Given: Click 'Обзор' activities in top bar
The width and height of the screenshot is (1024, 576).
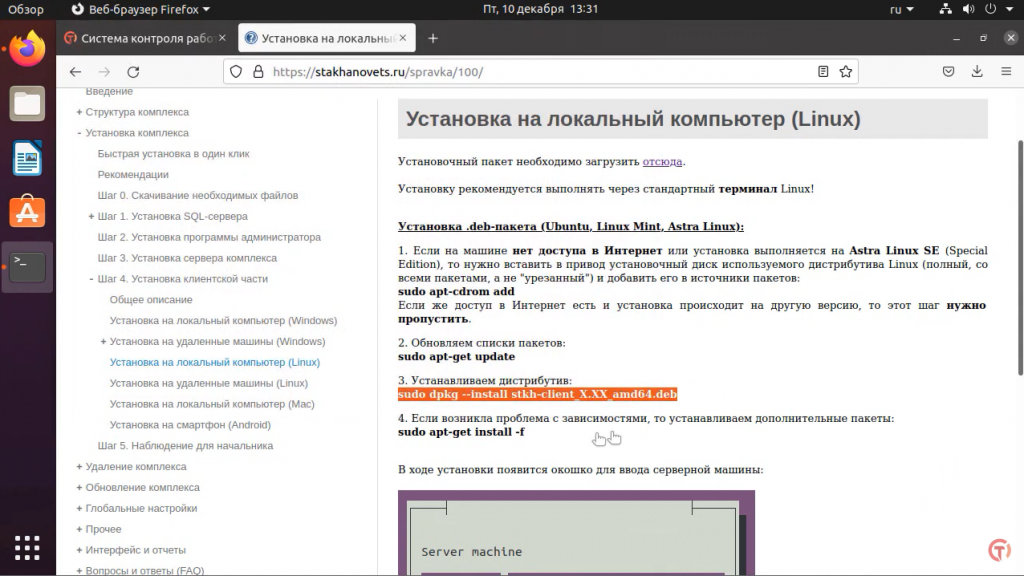Looking at the screenshot, I should pyautogui.click(x=26, y=9).
